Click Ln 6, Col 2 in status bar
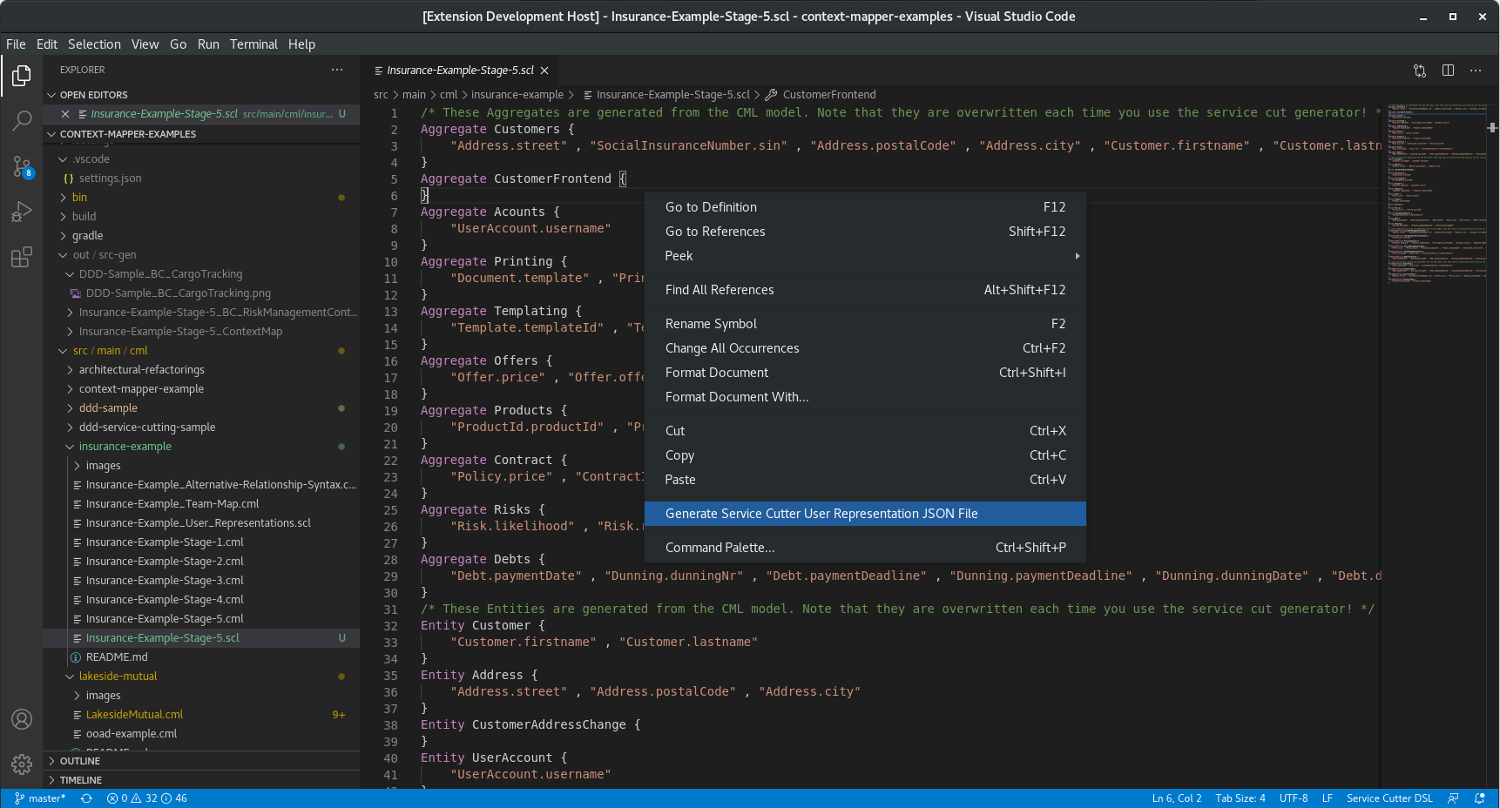This screenshot has height=808, width=1500. (1176, 798)
